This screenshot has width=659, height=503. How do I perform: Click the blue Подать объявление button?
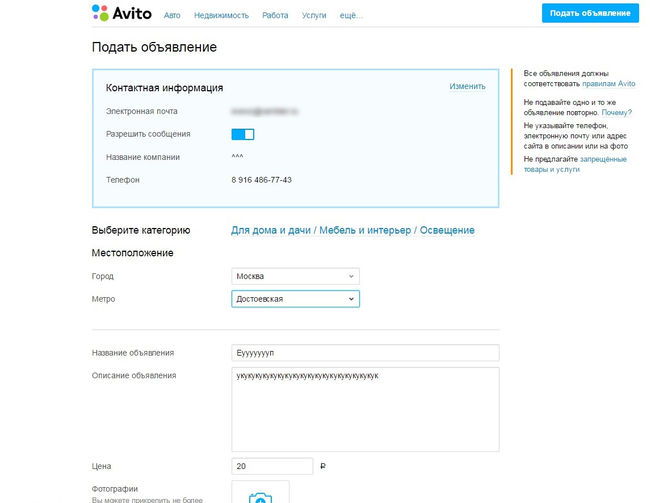[x=590, y=13]
